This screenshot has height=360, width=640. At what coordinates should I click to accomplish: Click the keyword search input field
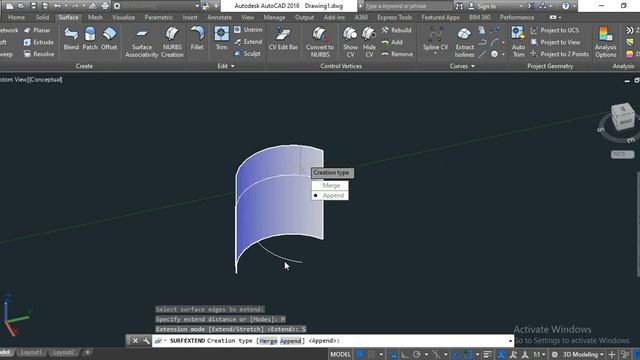[x=408, y=6]
